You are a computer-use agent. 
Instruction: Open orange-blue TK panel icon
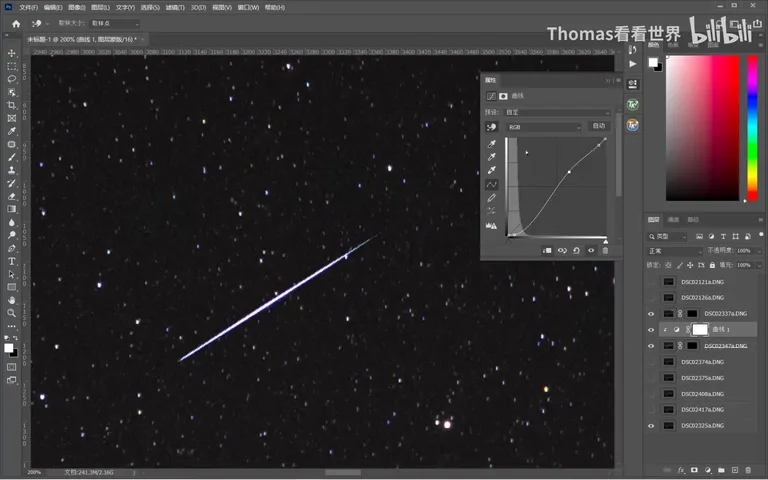point(632,125)
